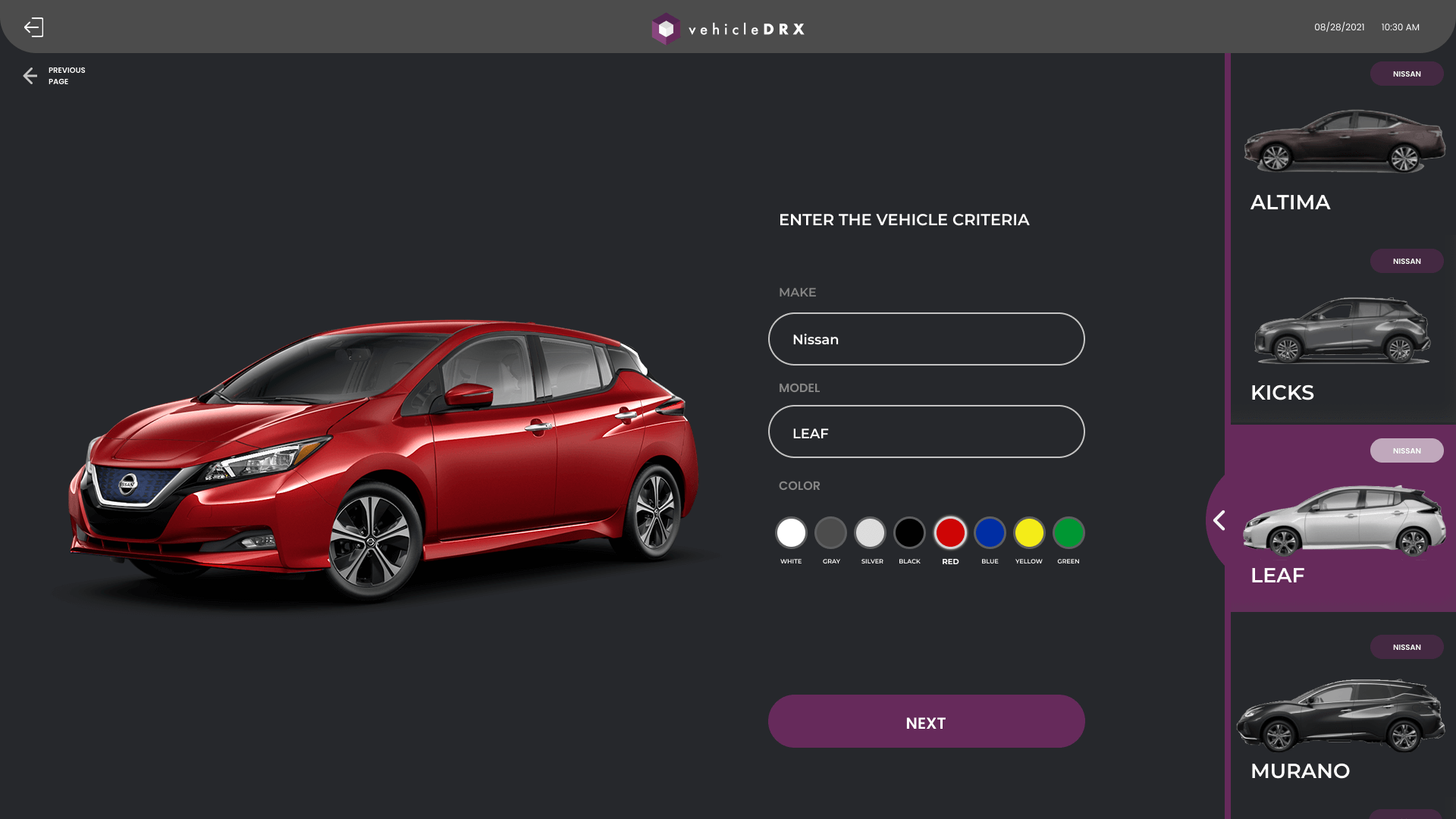Click the ENTER THE VEHICLE CRITERIA heading

(x=904, y=220)
